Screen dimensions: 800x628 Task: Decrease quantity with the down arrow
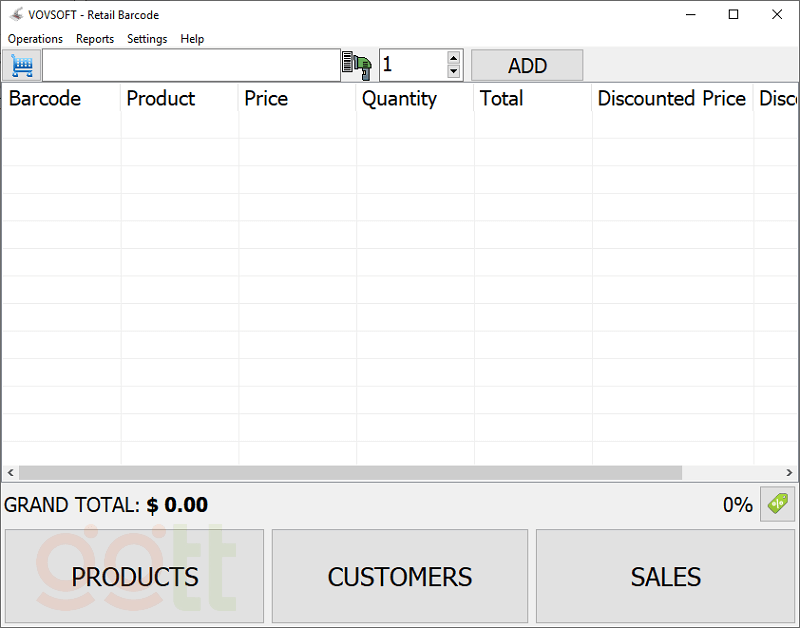[x=454, y=72]
